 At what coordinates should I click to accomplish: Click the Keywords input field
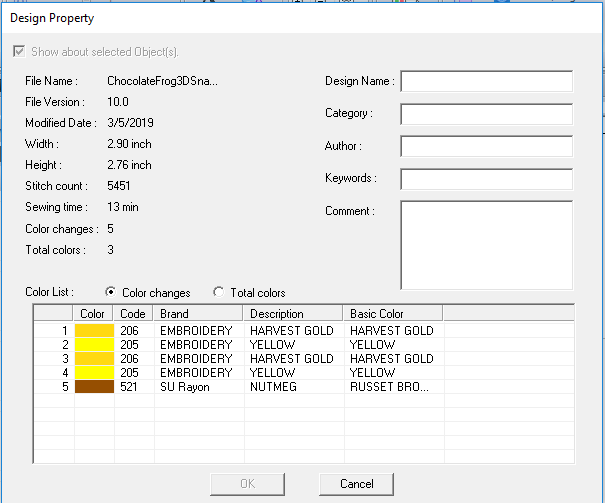486,179
